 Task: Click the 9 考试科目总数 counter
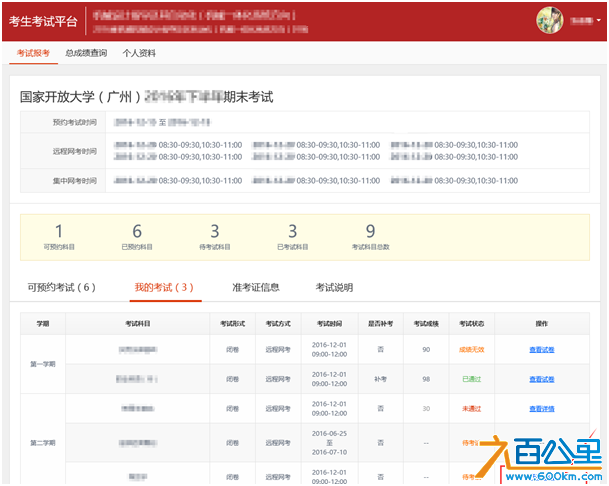point(371,237)
